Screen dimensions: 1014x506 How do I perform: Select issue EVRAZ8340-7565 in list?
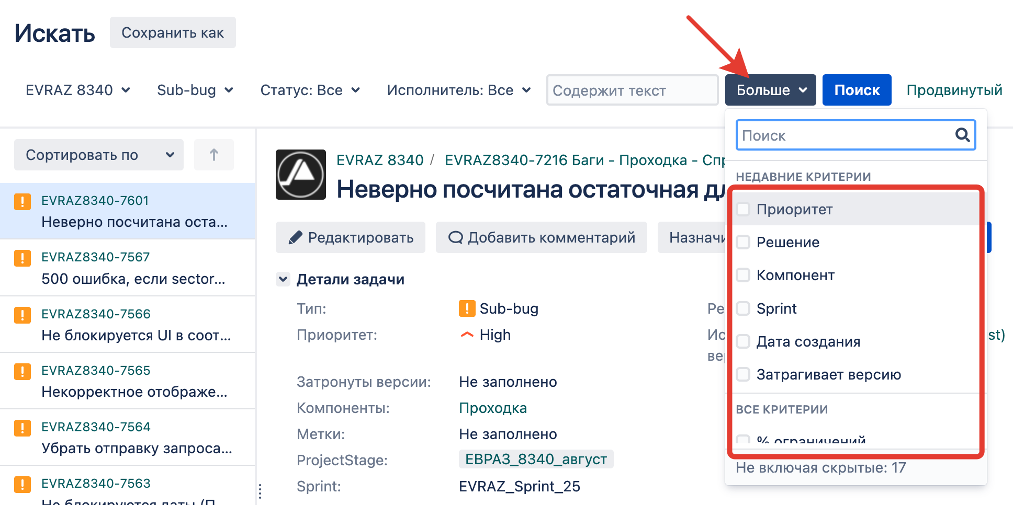(127, 380)
